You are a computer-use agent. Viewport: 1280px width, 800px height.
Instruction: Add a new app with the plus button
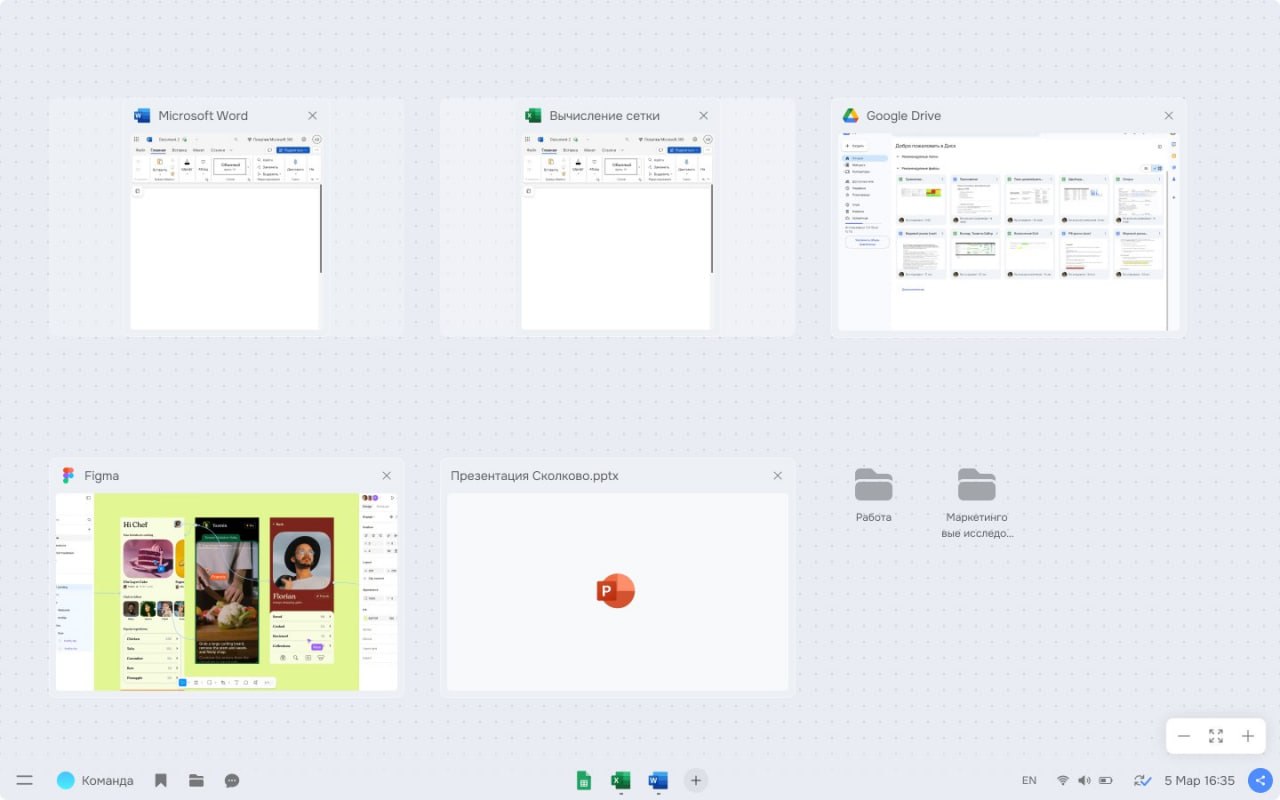pyautogui.click(x=696, y=780)
